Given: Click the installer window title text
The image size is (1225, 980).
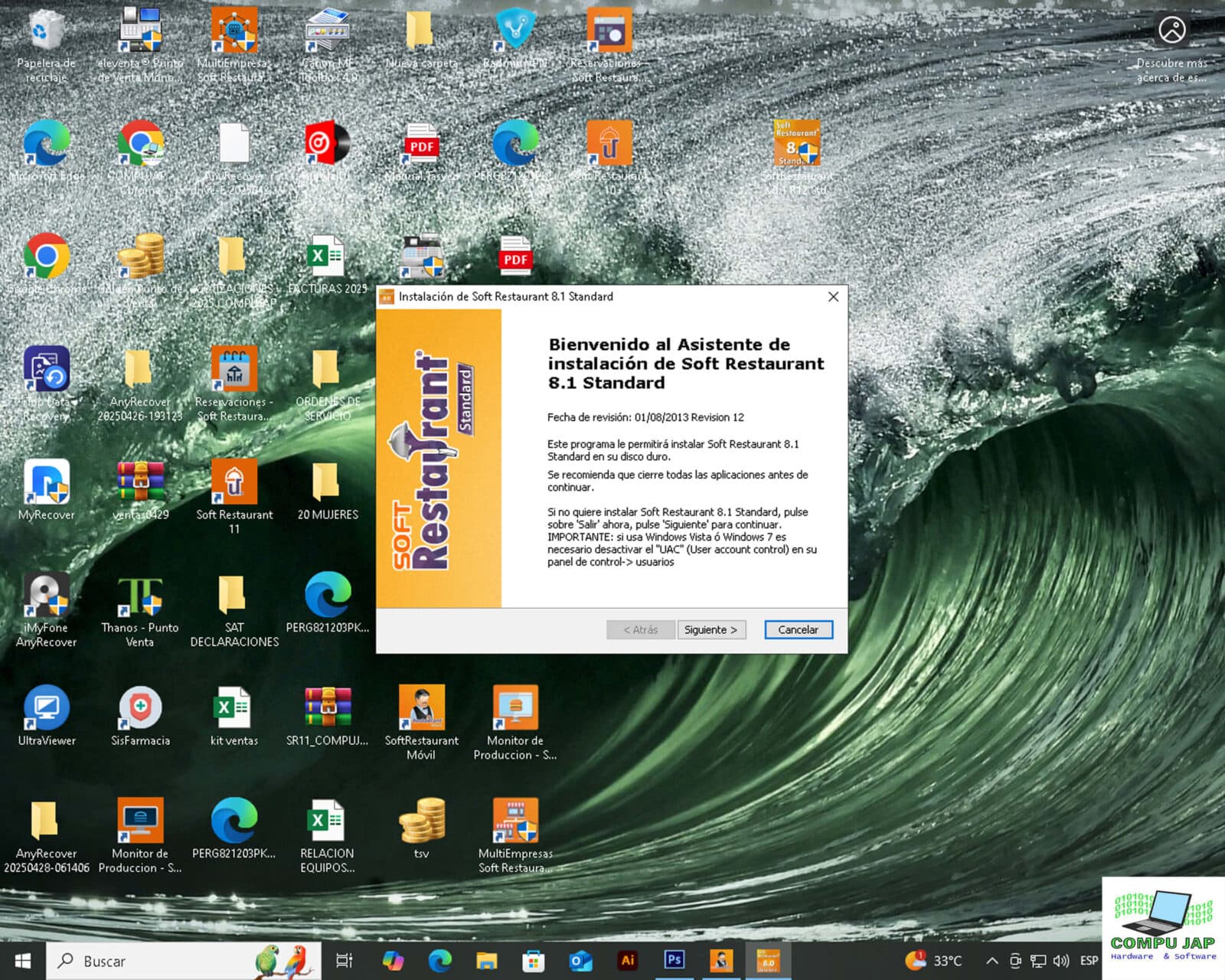Looking at the screenshot, I should [506, 296].
